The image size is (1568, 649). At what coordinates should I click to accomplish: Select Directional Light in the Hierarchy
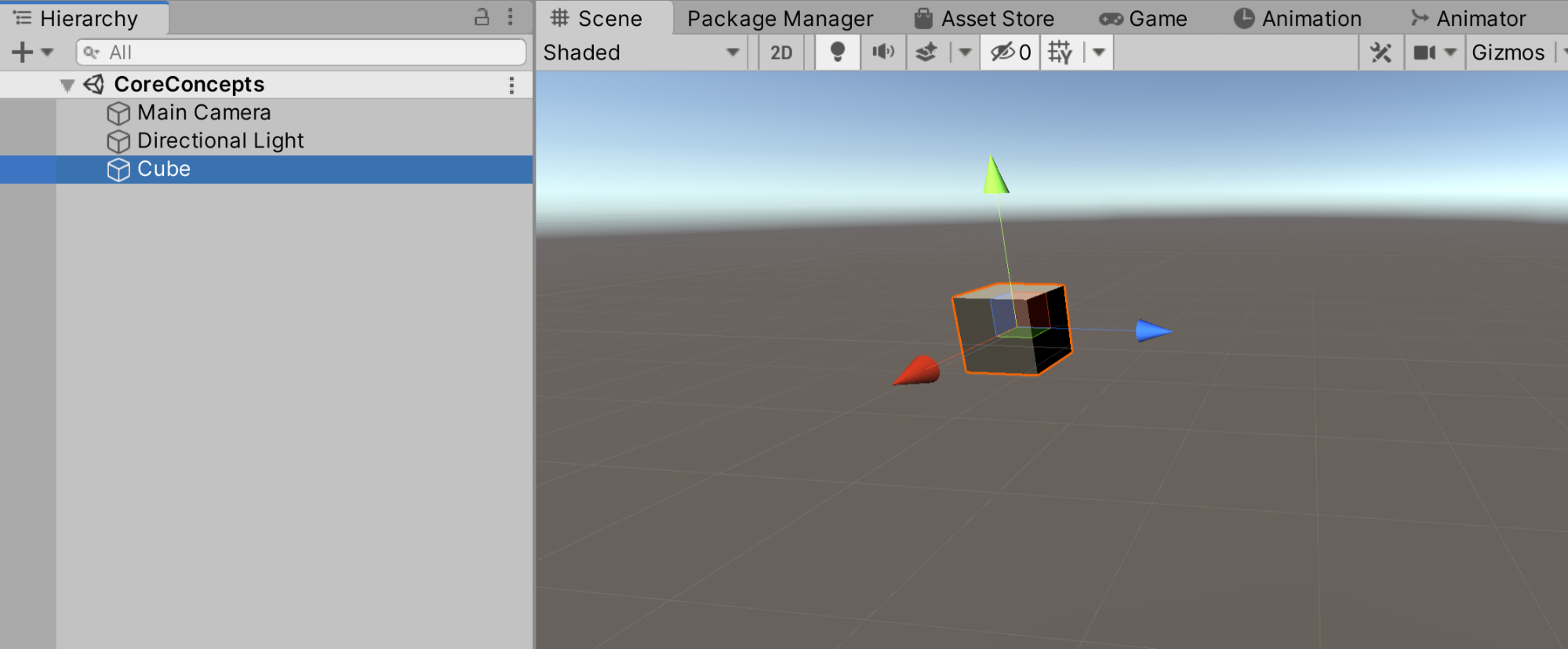[x=220, y=140]
